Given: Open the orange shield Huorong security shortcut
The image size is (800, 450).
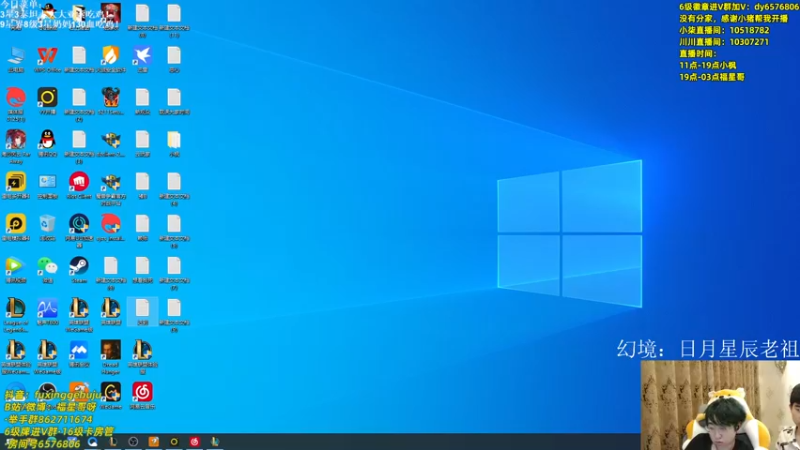Looking at the screenshot, I should click(111, 56).
